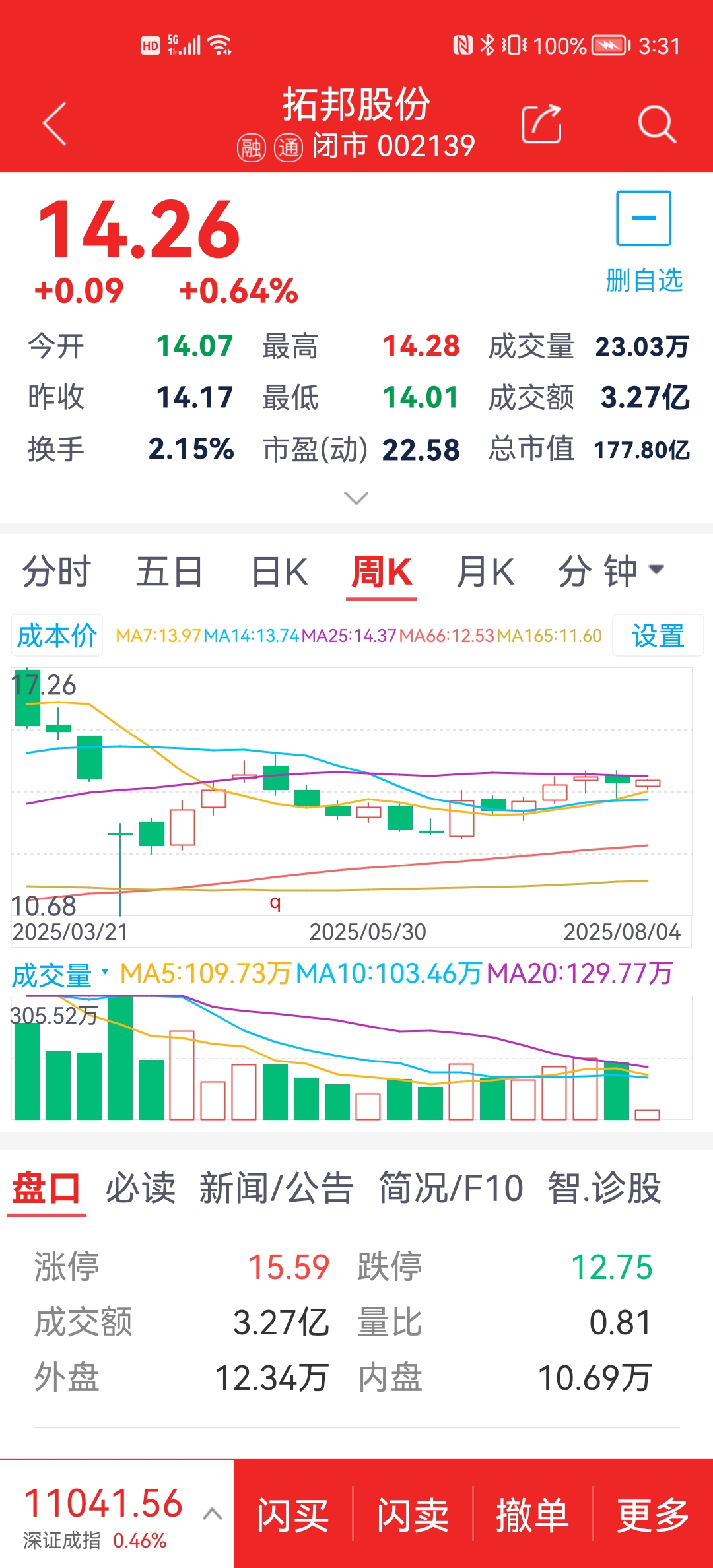Switch to 五日 chart tab

coord(169,572)
